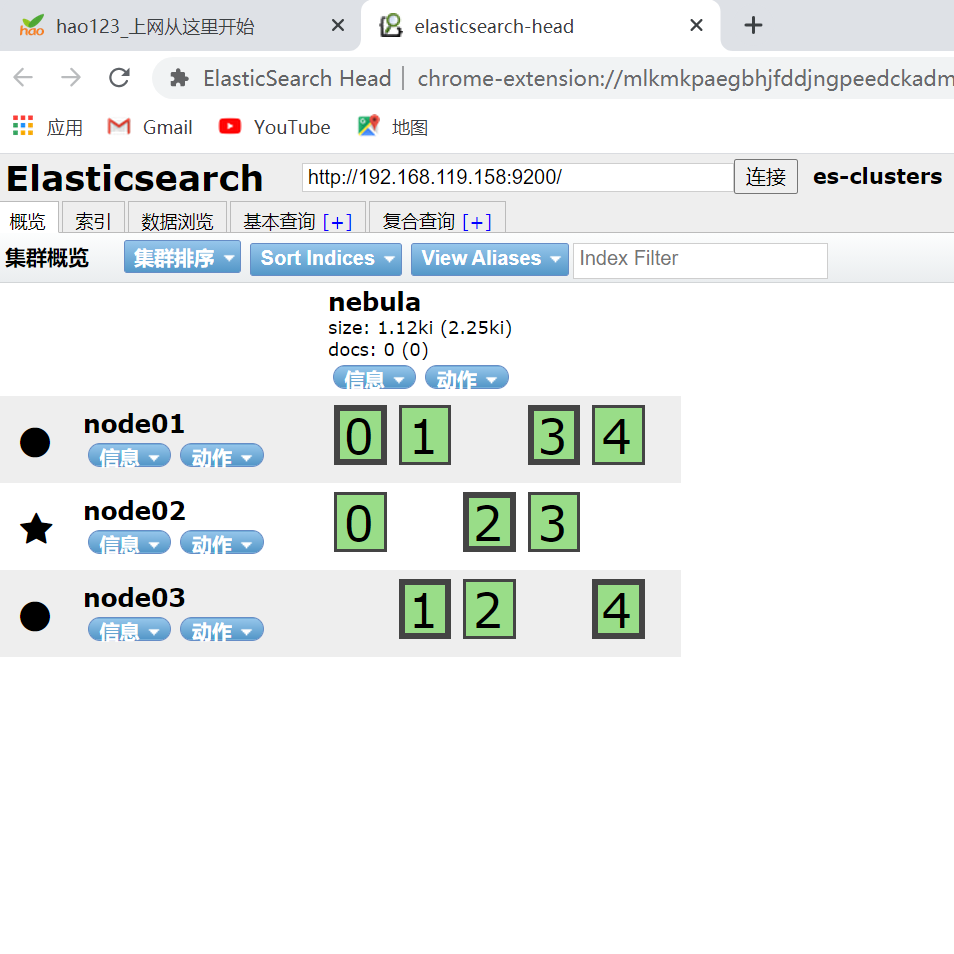Click the docs: 0 (0) text
Image resolution: width=954 pixels, height=954 pixels.
[378, 350]
